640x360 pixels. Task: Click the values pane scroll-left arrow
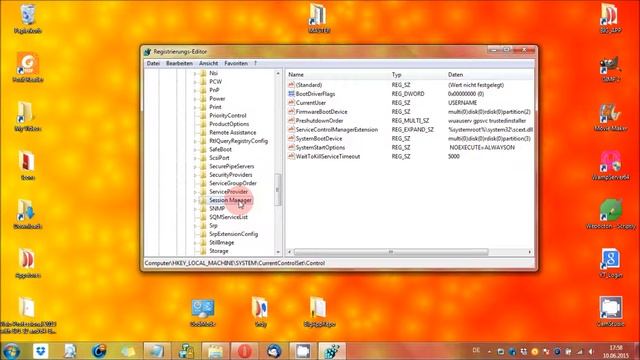(x=289, y=252)
